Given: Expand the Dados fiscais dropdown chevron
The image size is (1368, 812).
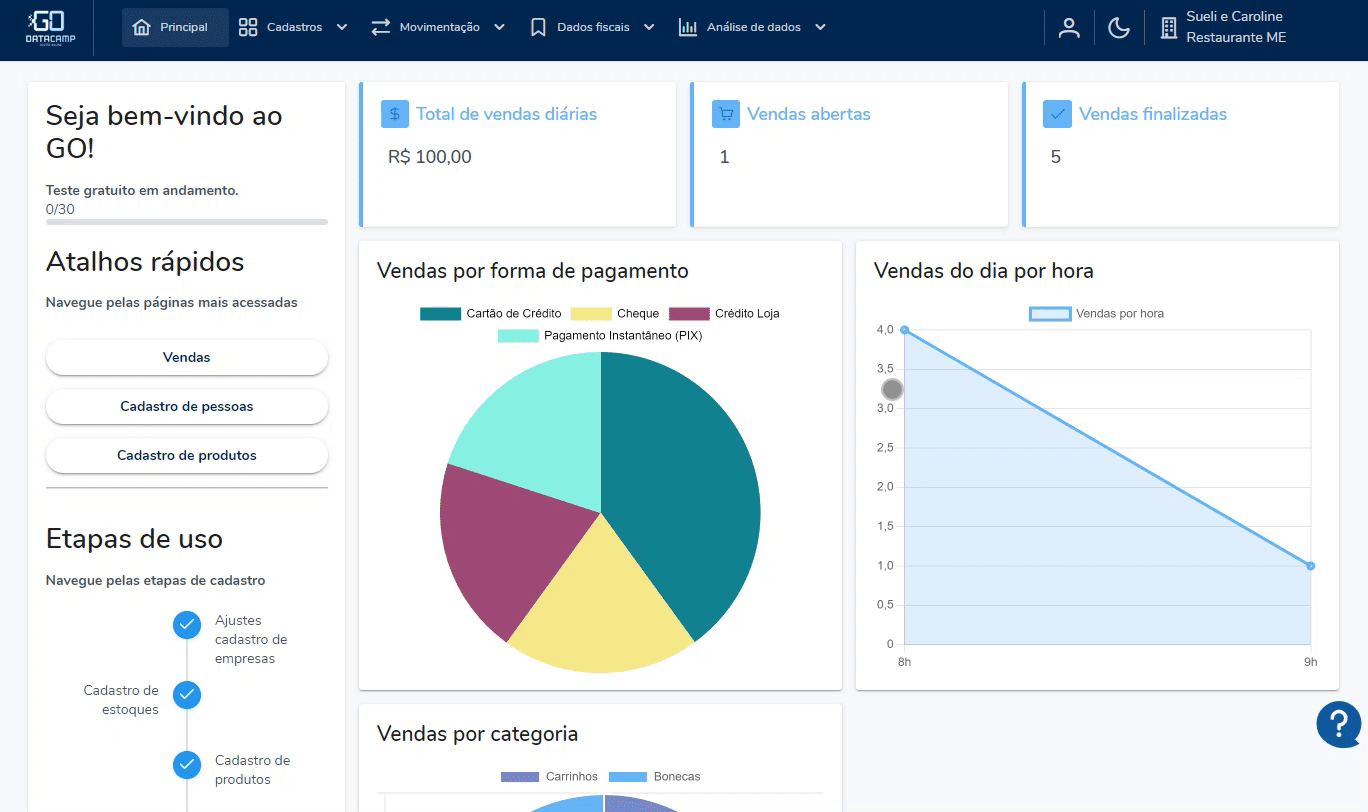Looking at the screenshot, I should [x=648, y=27].
